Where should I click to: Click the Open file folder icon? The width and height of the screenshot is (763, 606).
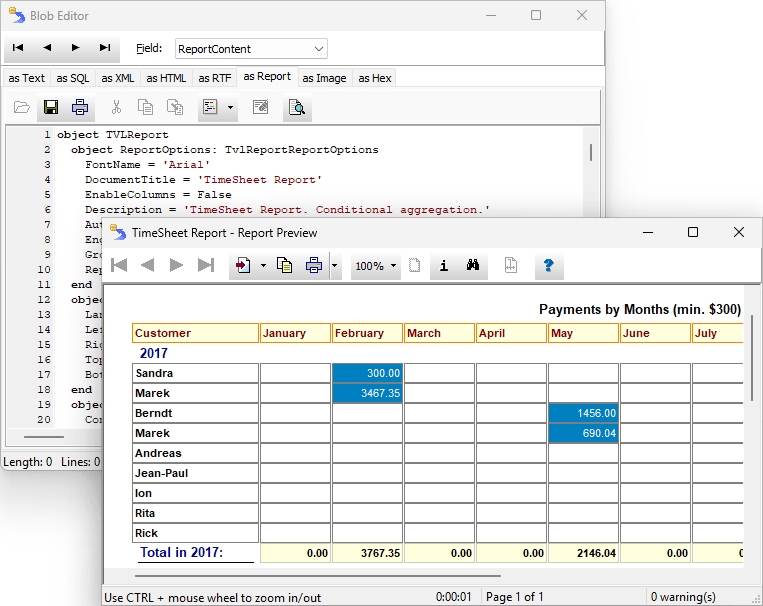coord(22,107)
